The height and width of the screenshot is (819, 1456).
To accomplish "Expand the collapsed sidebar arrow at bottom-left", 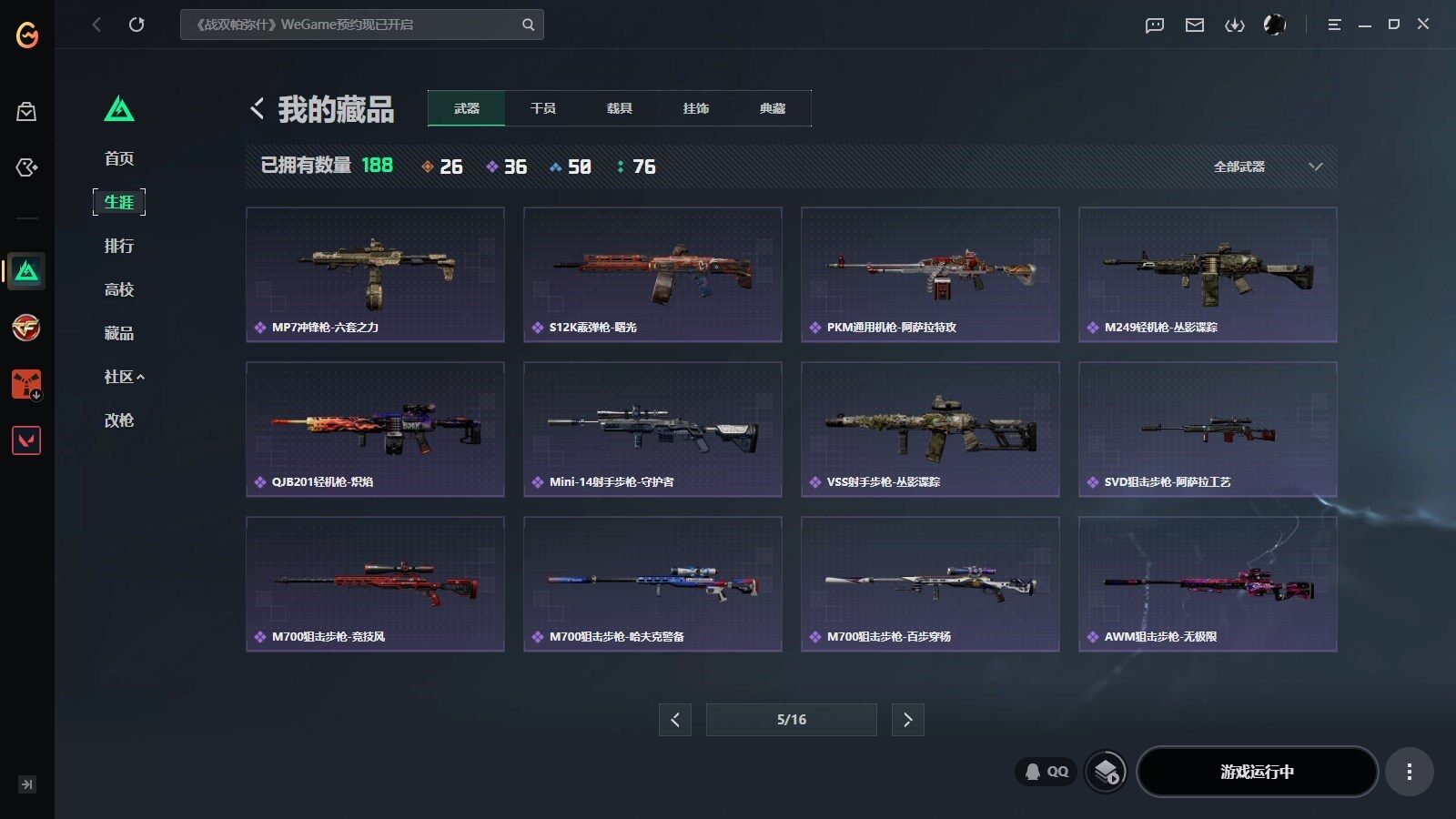I will (x=27, y=784).
